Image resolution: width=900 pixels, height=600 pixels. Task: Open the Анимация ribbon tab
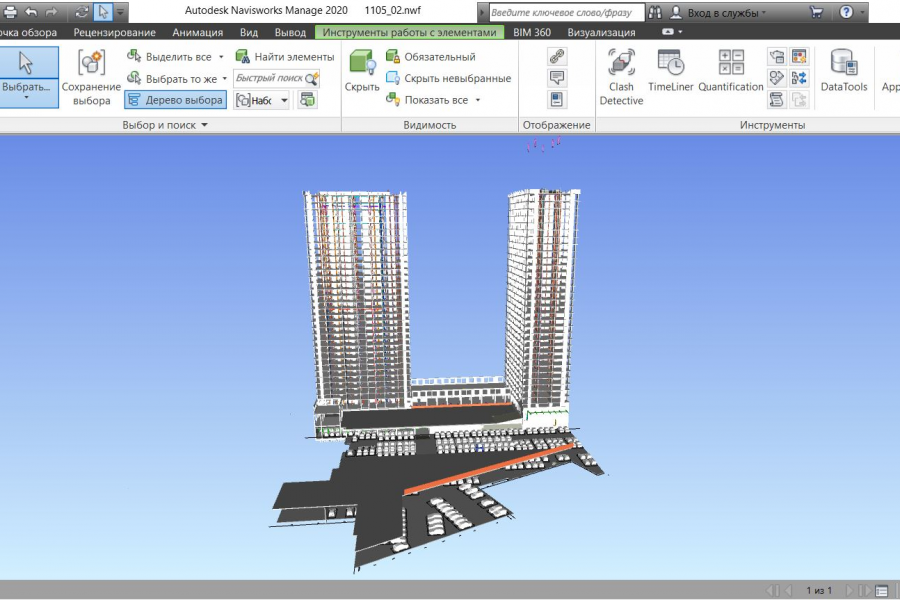(197, 32)
